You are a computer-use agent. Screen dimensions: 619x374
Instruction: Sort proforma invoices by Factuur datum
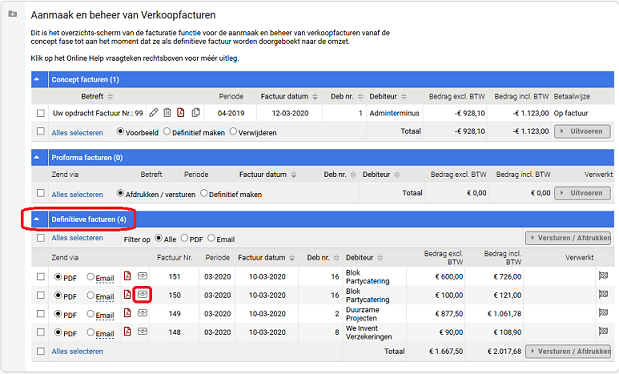(x=294, y=175)
